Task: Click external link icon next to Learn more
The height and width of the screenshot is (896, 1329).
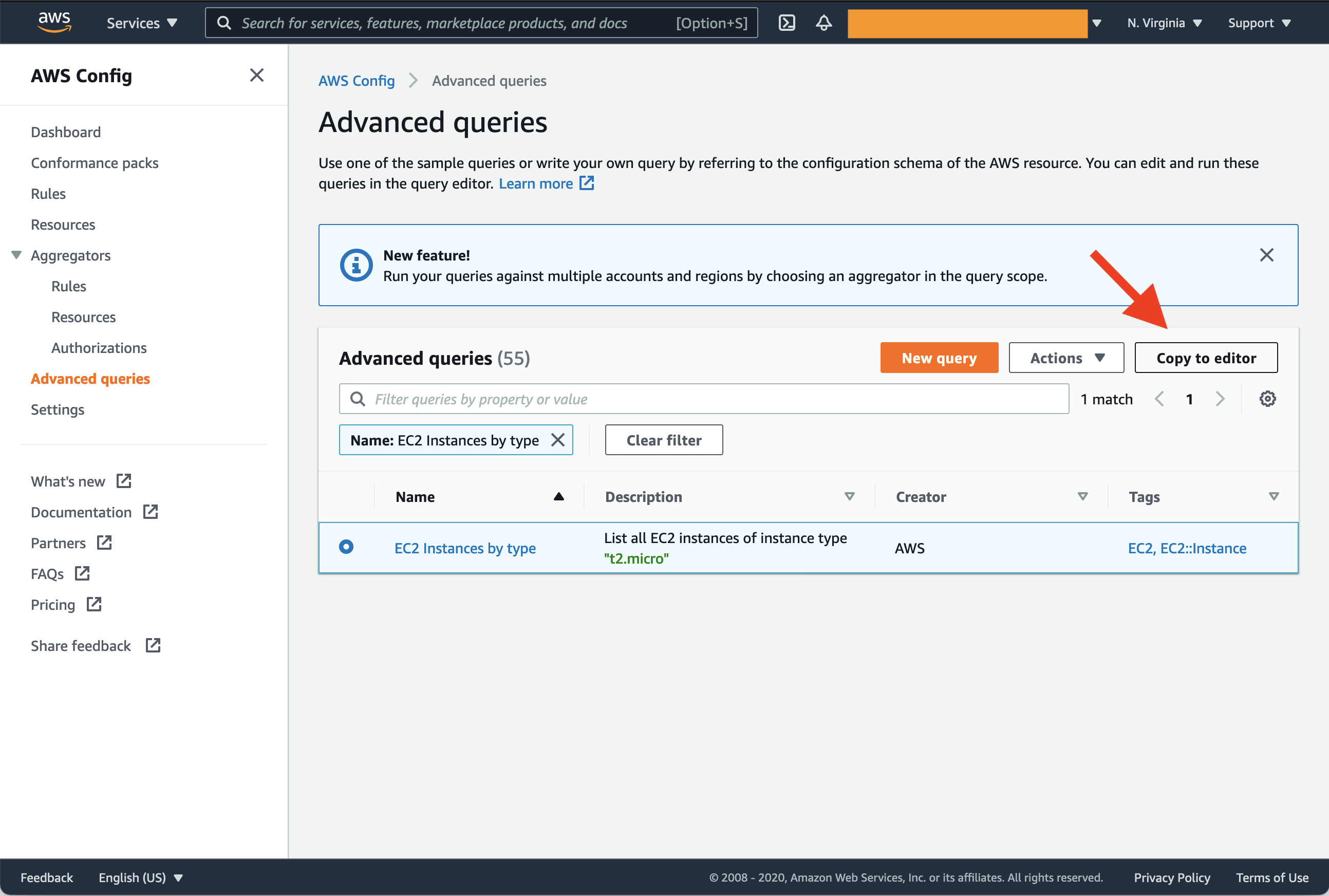Action: [587, 183]
